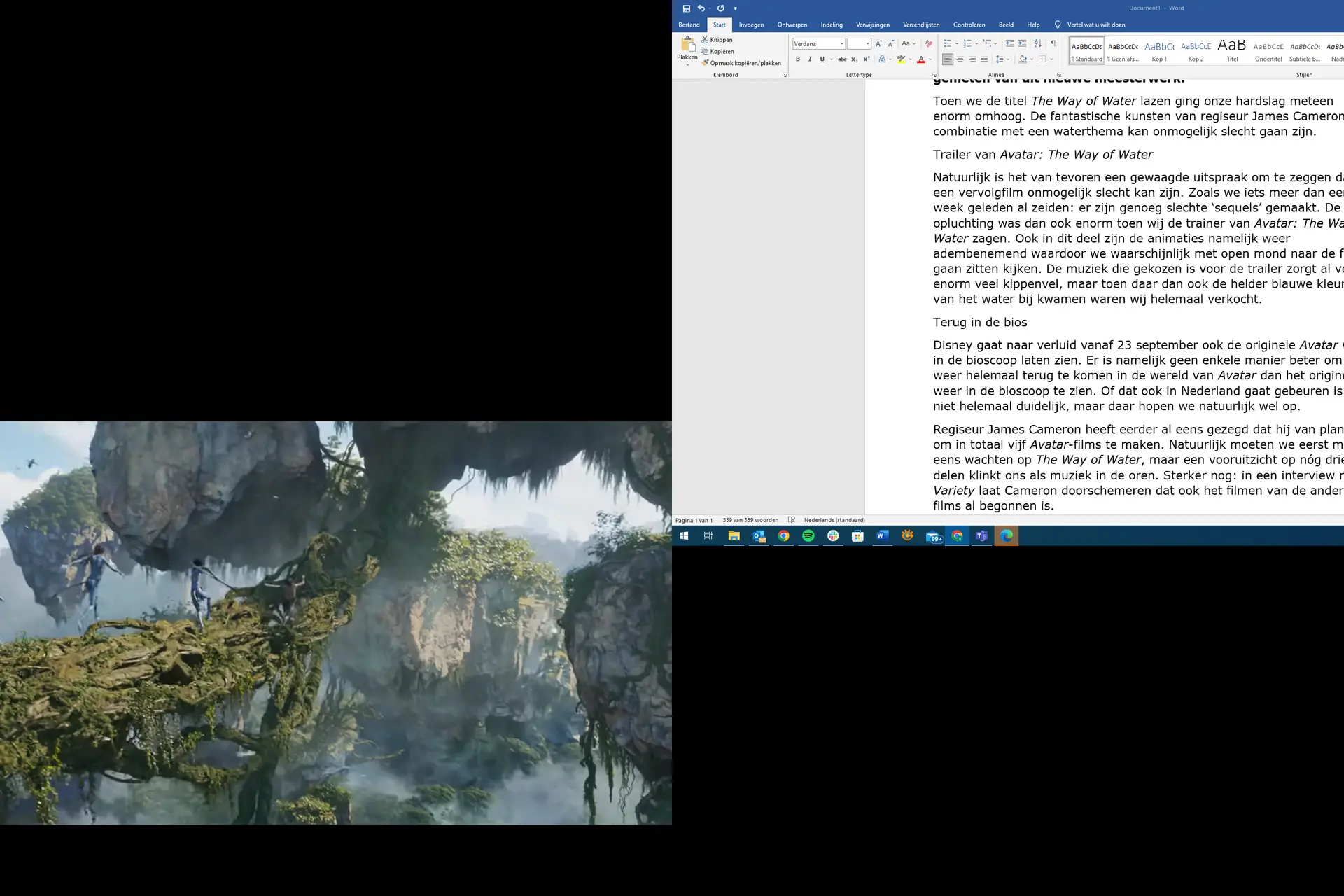The width and height of the screenshot is (1344, 896).
Task: Undo the last action in Word
Action: [701, 8]
